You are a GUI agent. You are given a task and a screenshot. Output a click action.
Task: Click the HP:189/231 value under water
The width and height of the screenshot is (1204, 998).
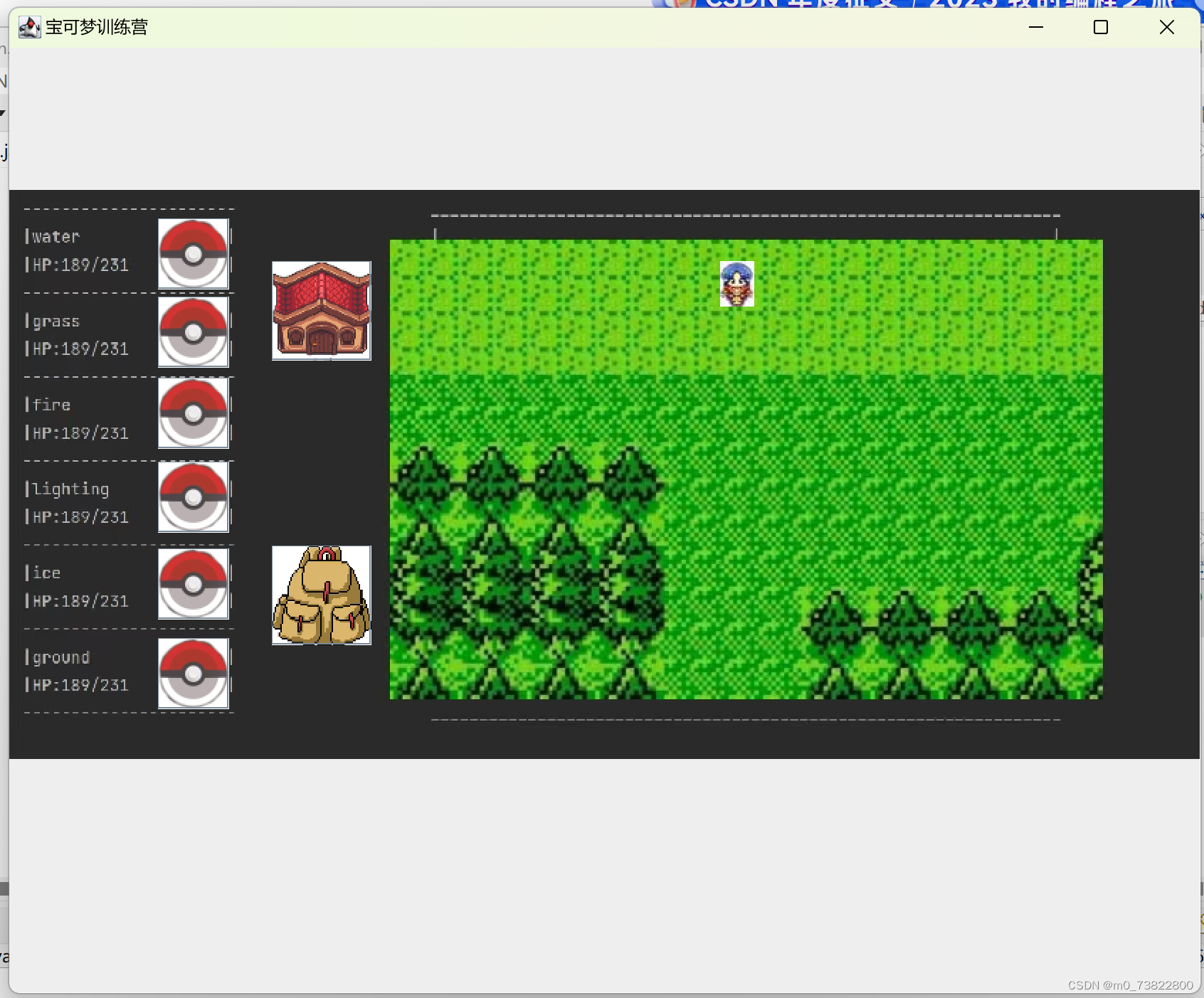click(x=80, y=265)
